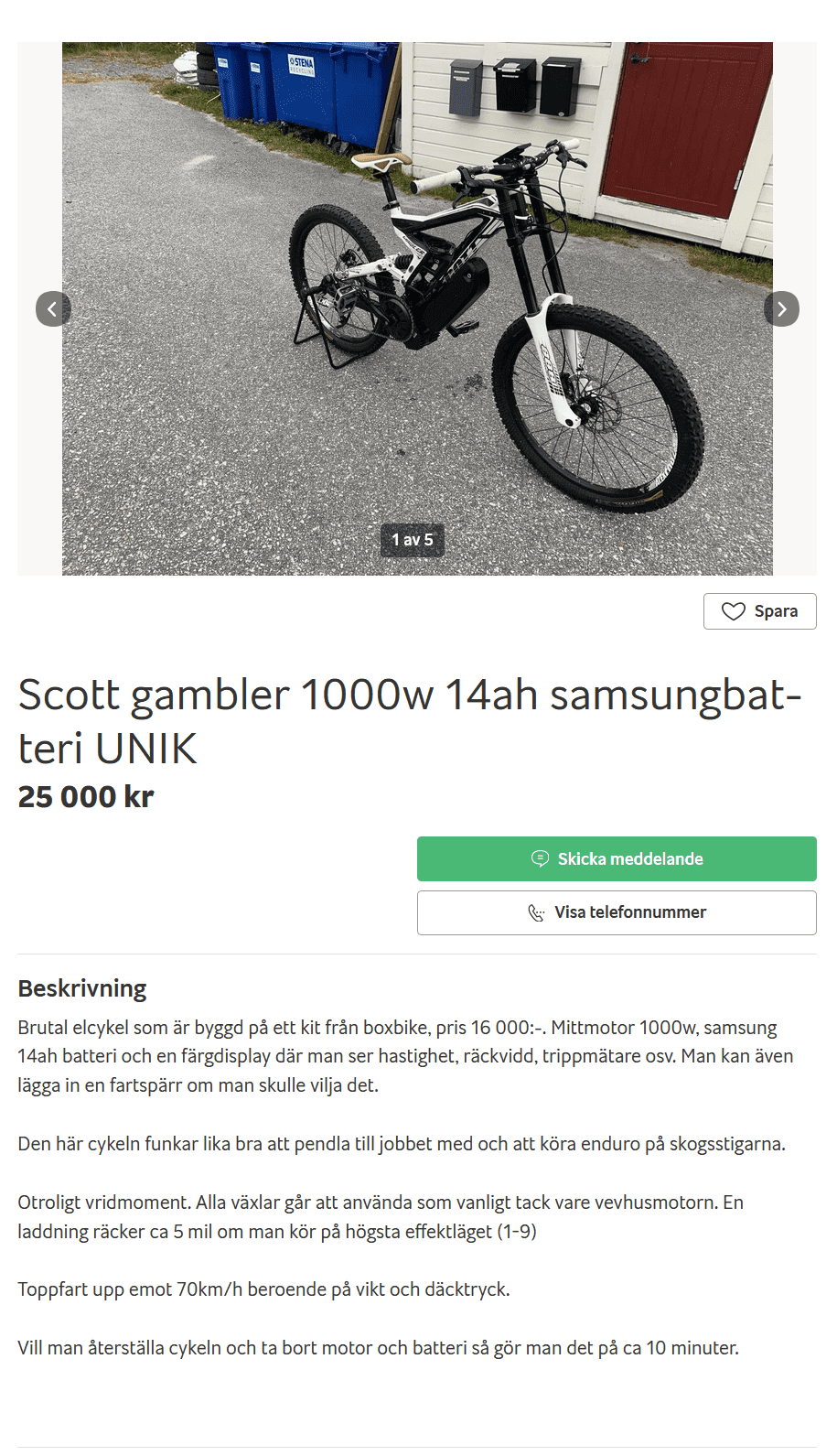Reveal phone number with Visa telefonnummer
Image resolution: width=837 pixels, height=1456 pixels.
pos(617,912)
